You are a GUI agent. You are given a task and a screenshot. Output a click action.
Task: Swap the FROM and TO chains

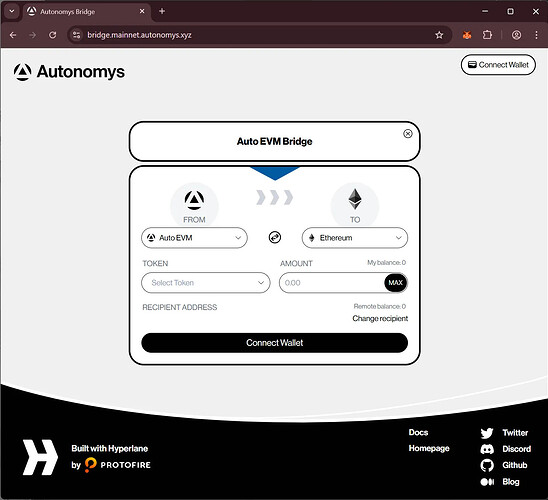click(x=275, y=238)
